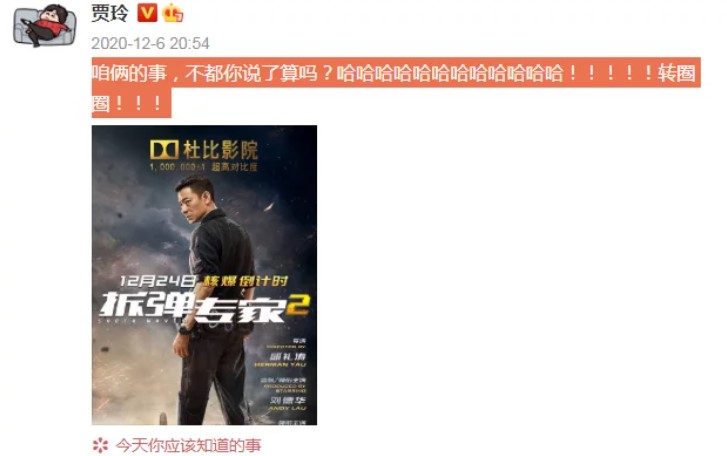The height and width of the screenshot is (456, 727).
Task: Click the orange V verified badge
Action: 147,13
